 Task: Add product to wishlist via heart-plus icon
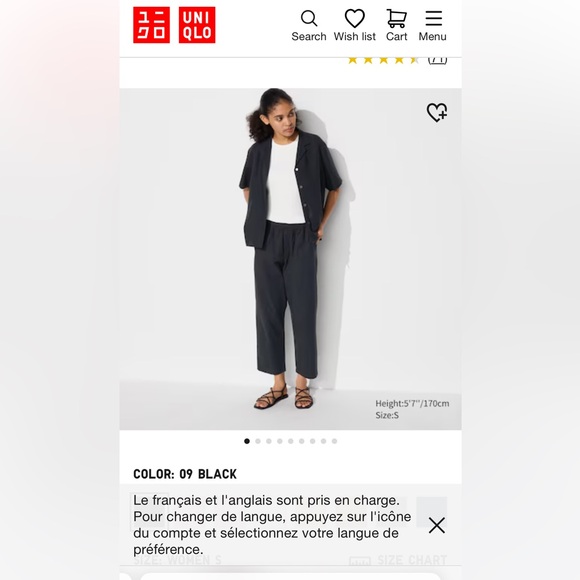coord(436,112)
